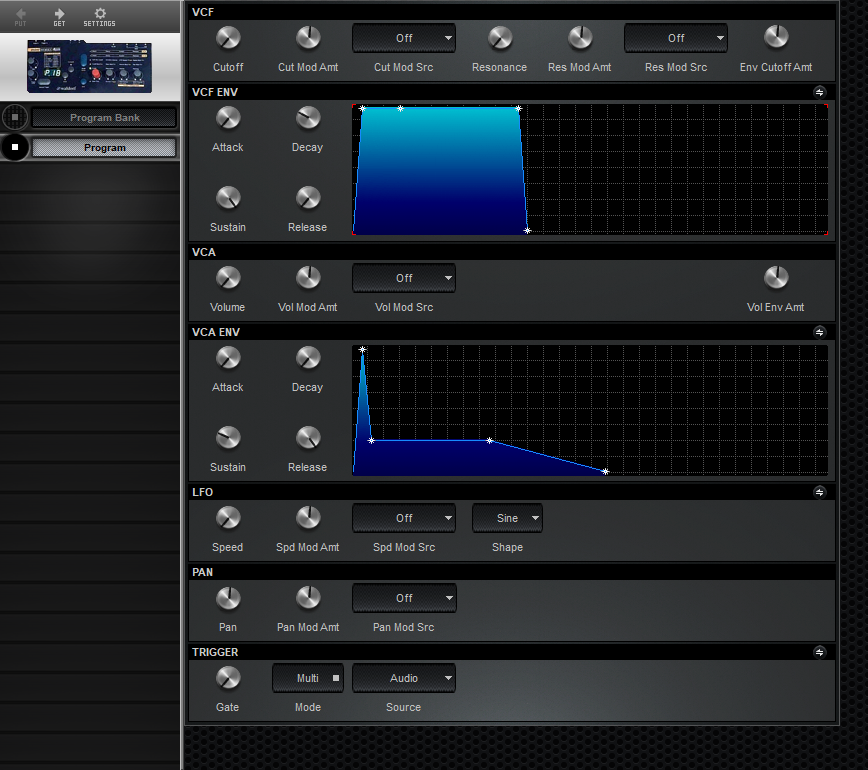Click the VCF ENV Release knob
This screenshot has height=770, width=868.
308,198
